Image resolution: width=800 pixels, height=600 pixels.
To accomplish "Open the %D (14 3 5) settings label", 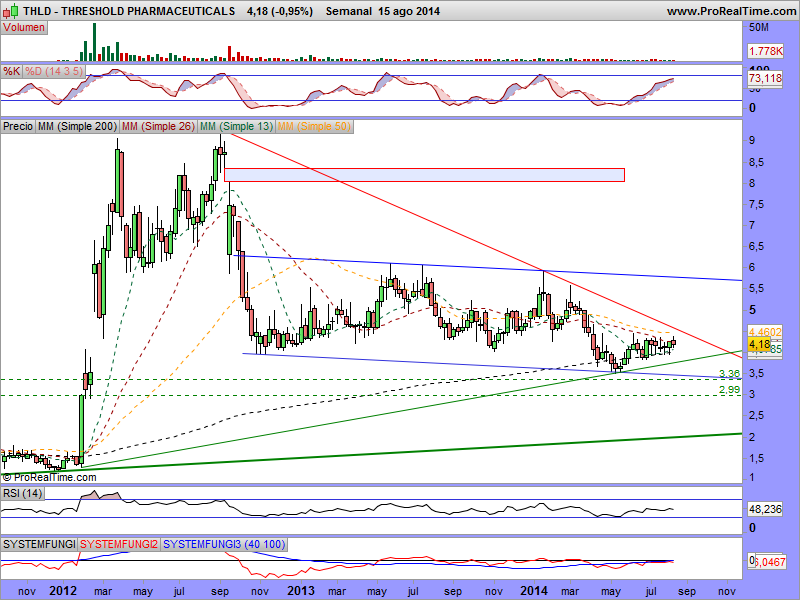I will pos(54,71).
